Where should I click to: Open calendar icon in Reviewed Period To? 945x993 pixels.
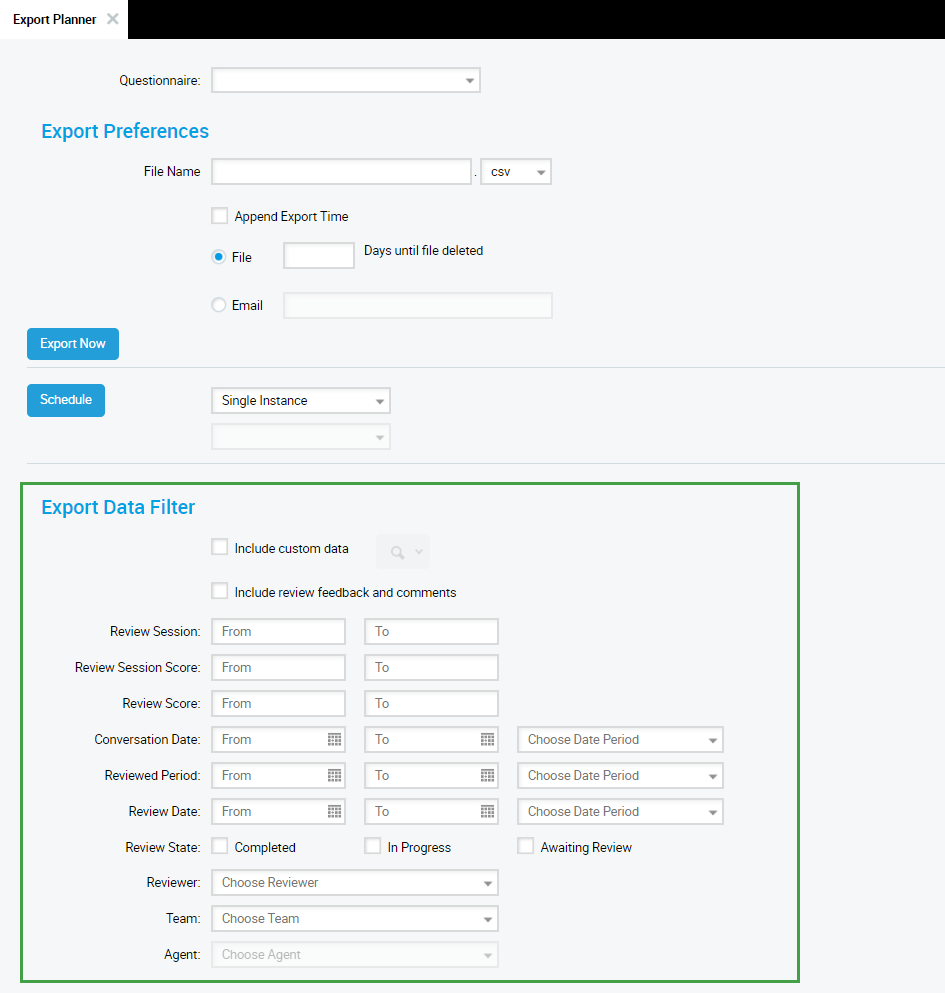[487, 776]
